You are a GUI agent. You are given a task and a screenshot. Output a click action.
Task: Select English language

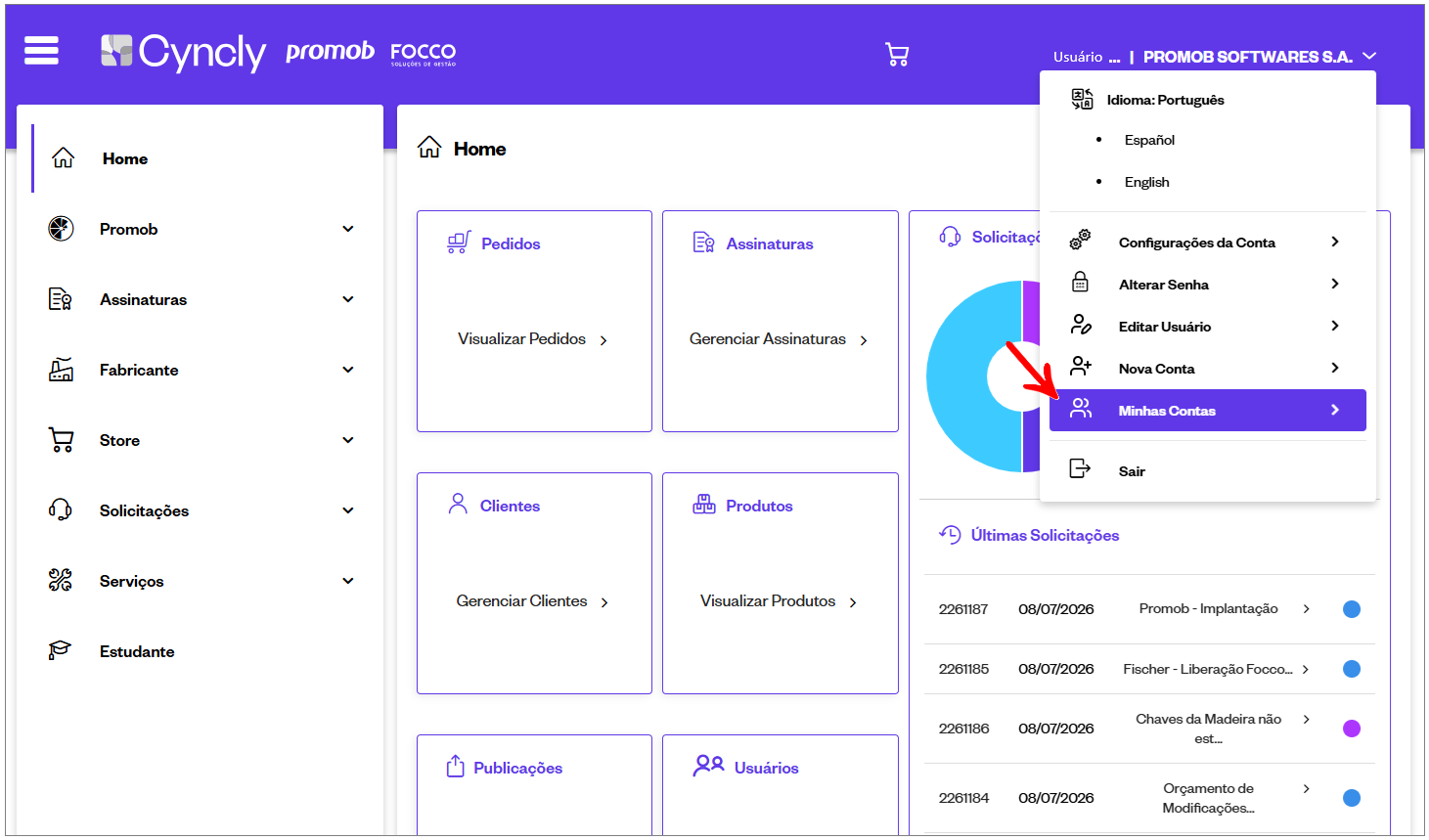1146,182
